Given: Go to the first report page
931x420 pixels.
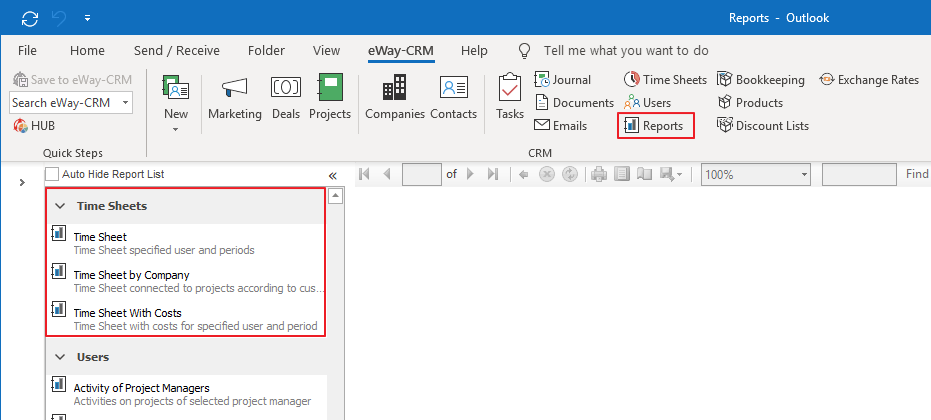Looking at the screenshot, I should pos(365,174).
